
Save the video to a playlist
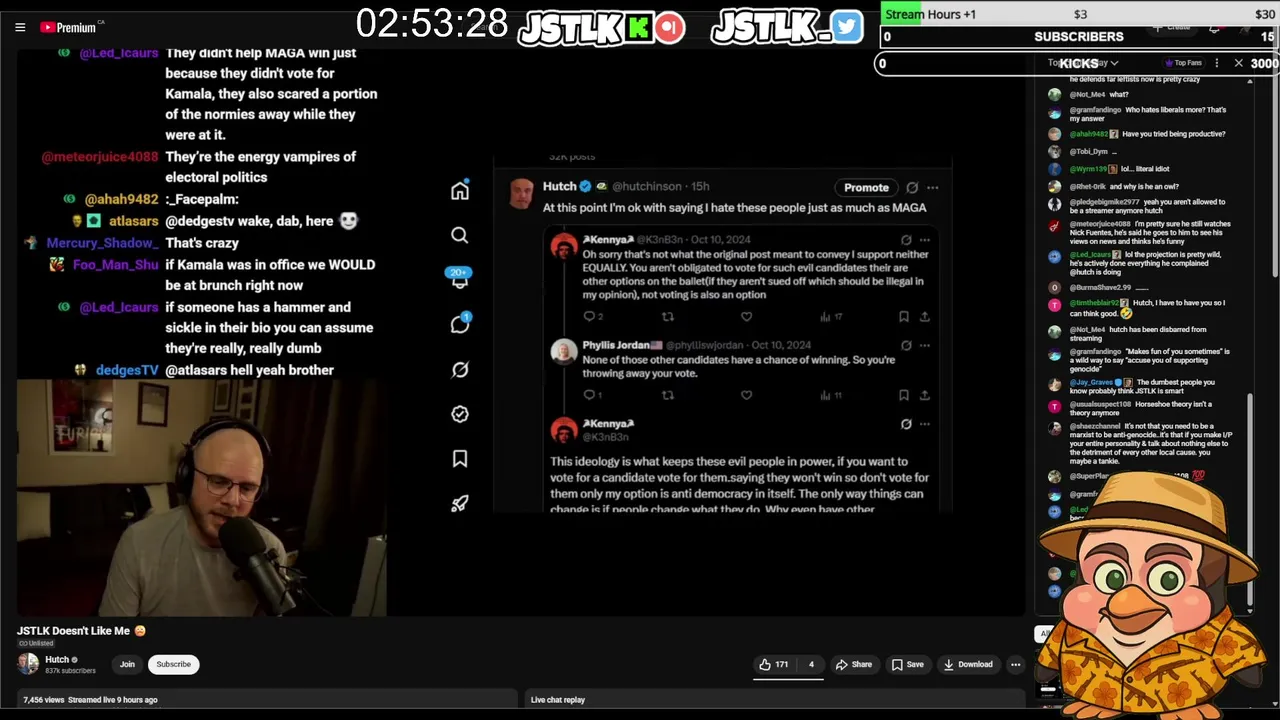click(908, 664)
